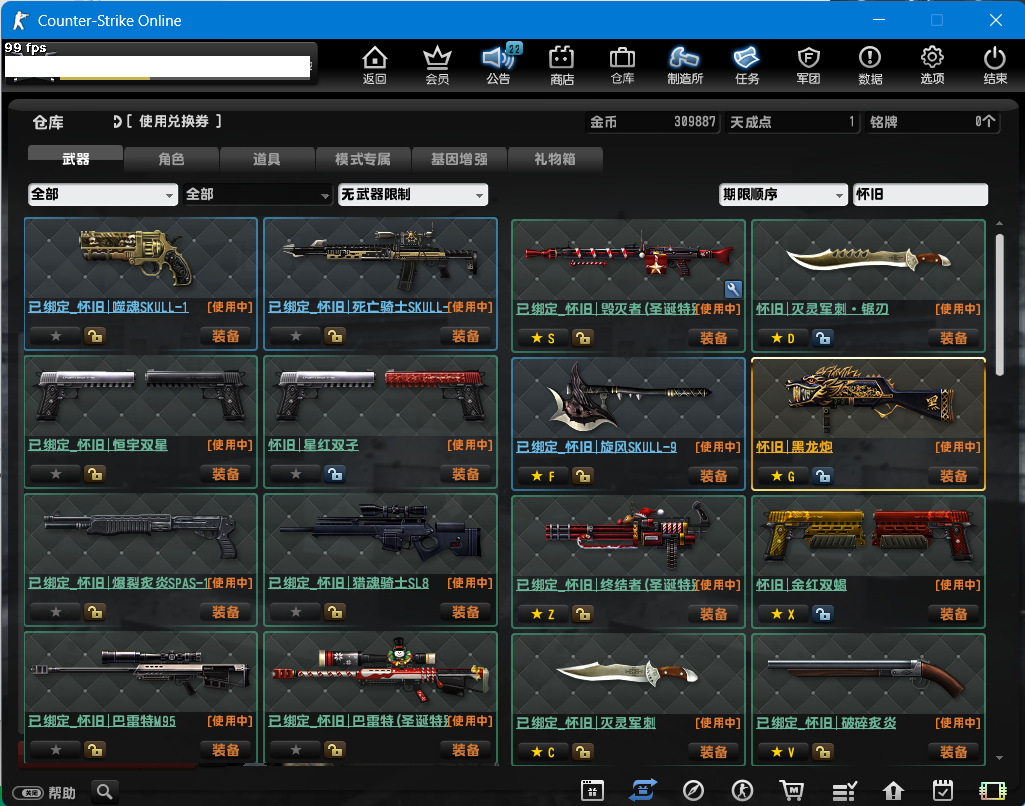The image size is (1025, 806).
Task: Open the gift calendar icon in bottom bar
Action: coord(592,790)
